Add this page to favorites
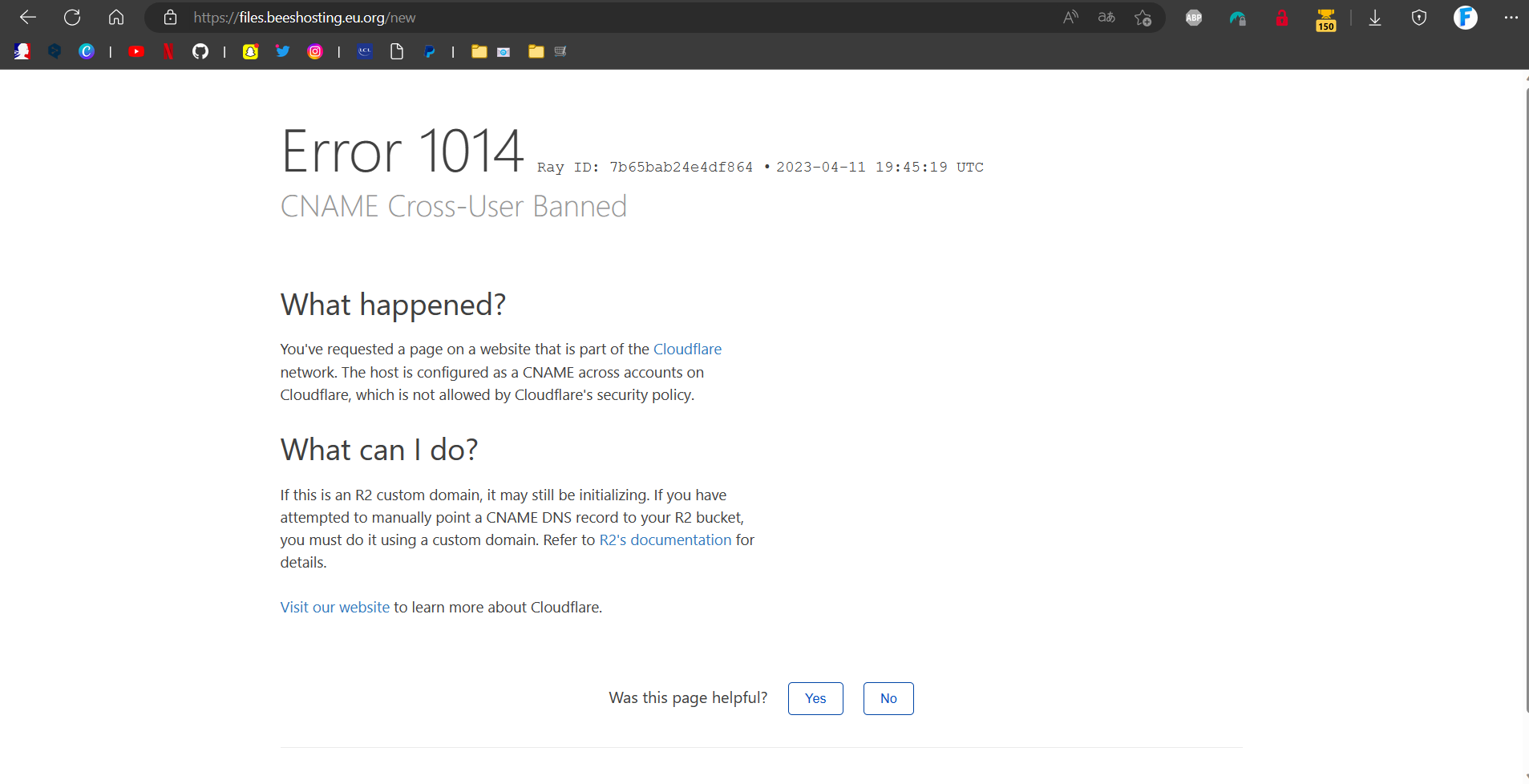 click(x=1143, y=18)
